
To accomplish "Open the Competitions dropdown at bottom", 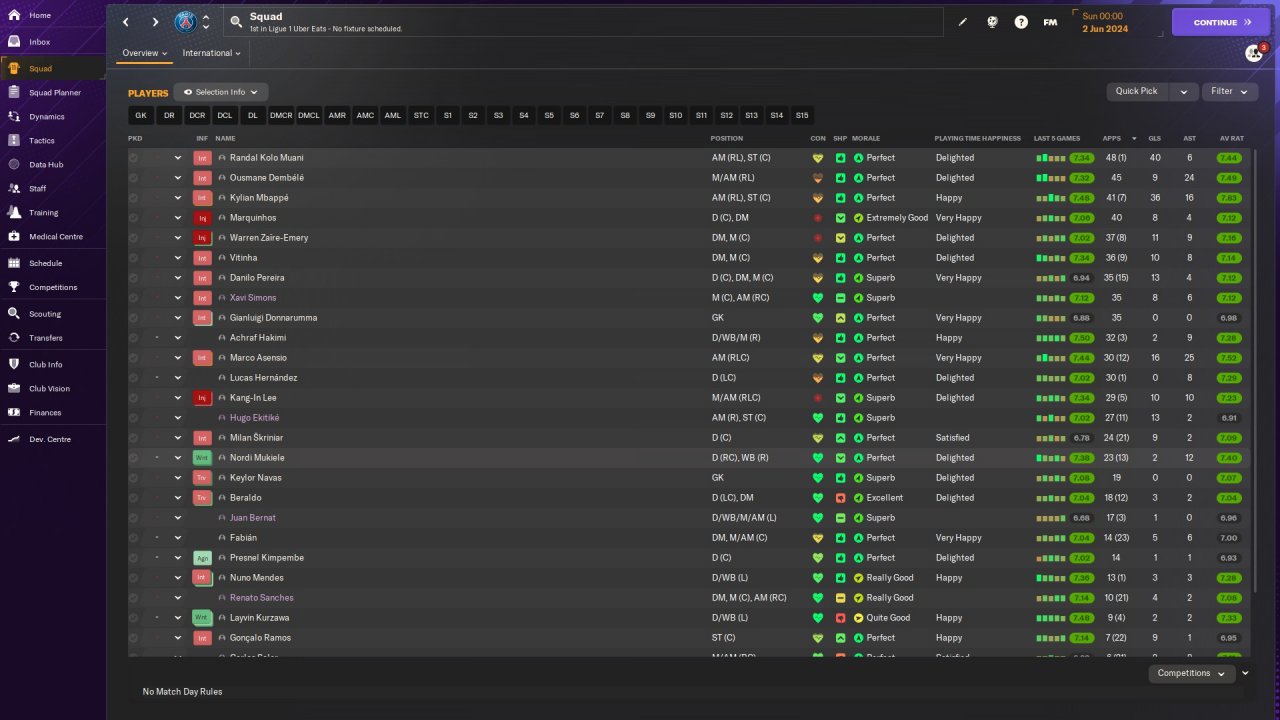I will (1190, 673).
